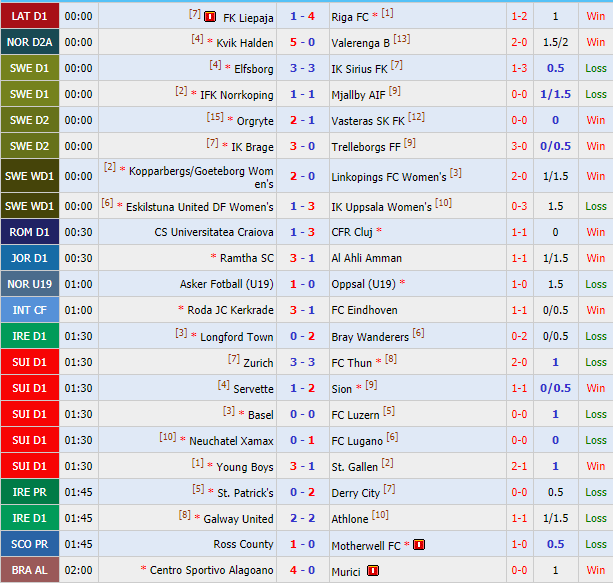613x583 pixels.
Task: Click the Loss result in Elfsborg row
Action: pyautogui.click(x=595, y=68)
